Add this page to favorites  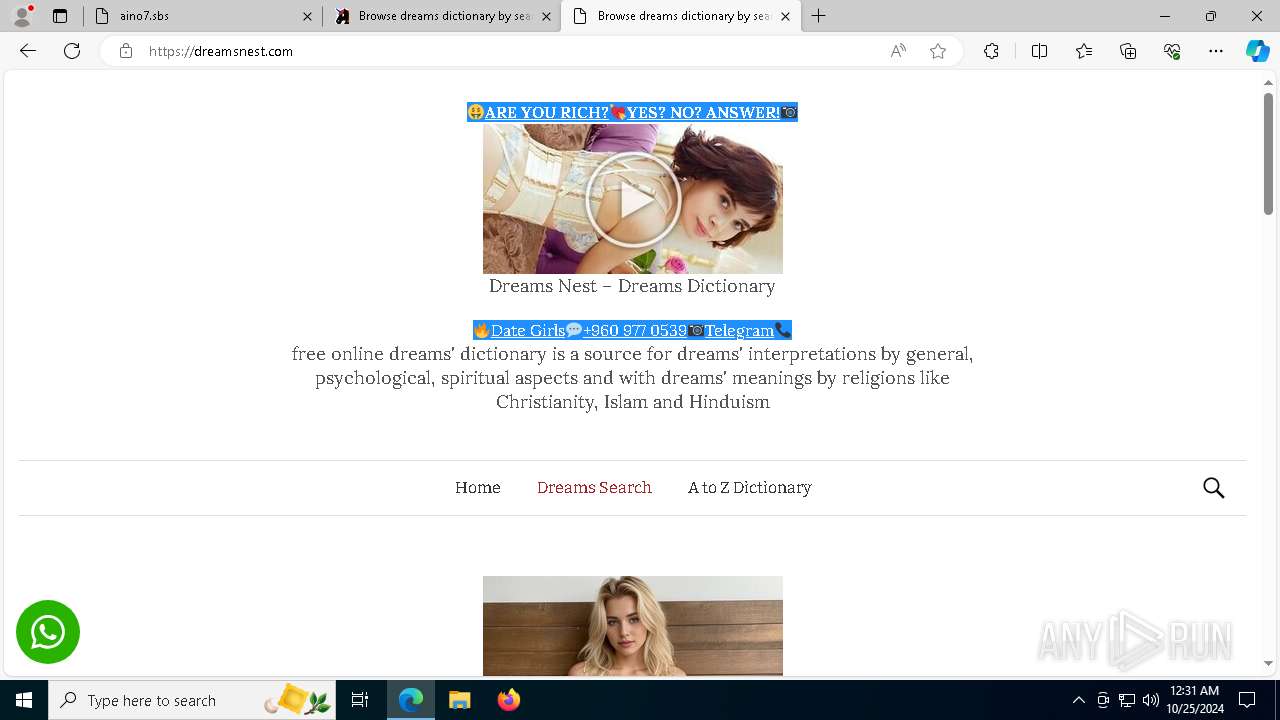click(938, 51)
